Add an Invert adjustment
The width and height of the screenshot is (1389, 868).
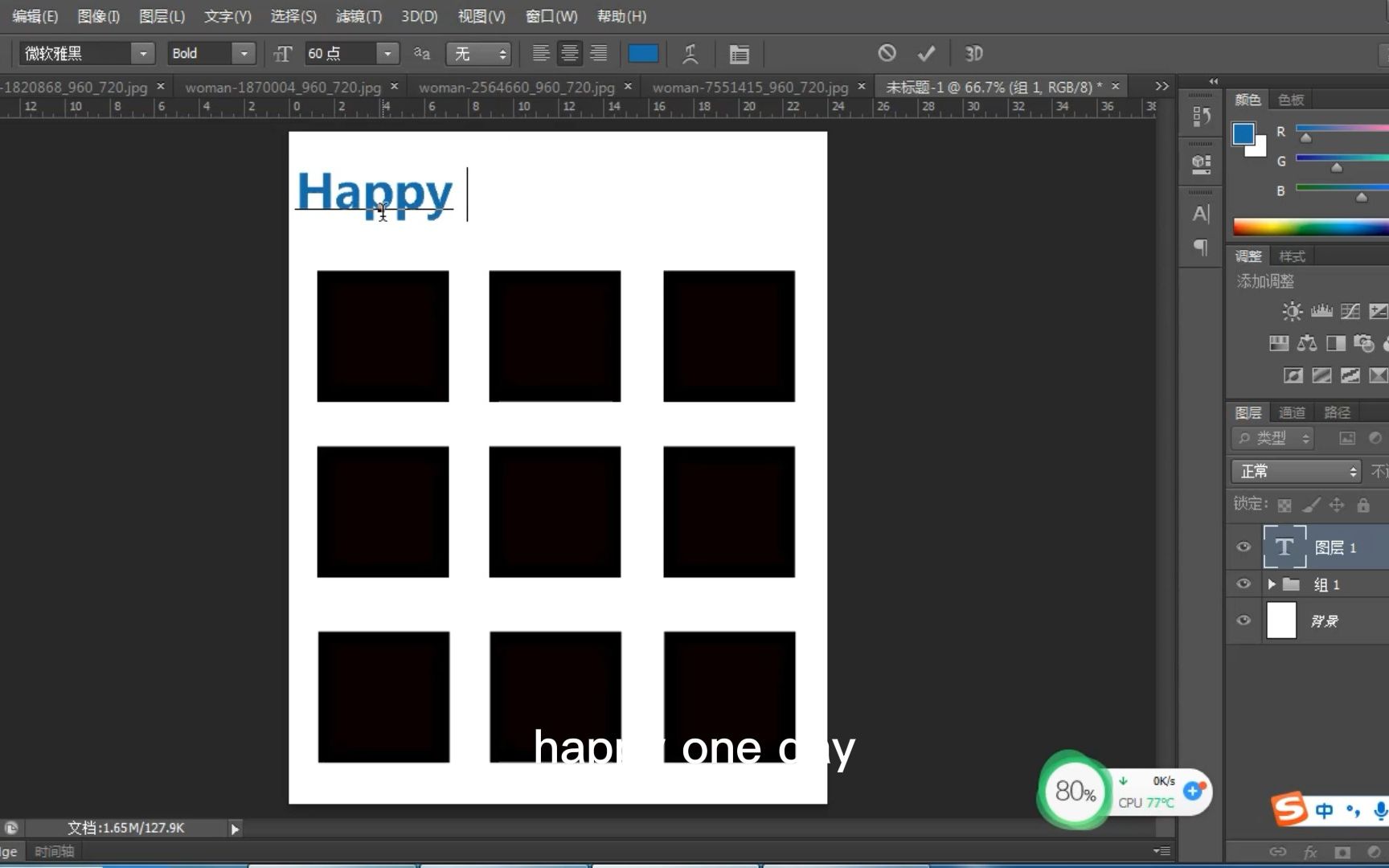[1293, 375]
